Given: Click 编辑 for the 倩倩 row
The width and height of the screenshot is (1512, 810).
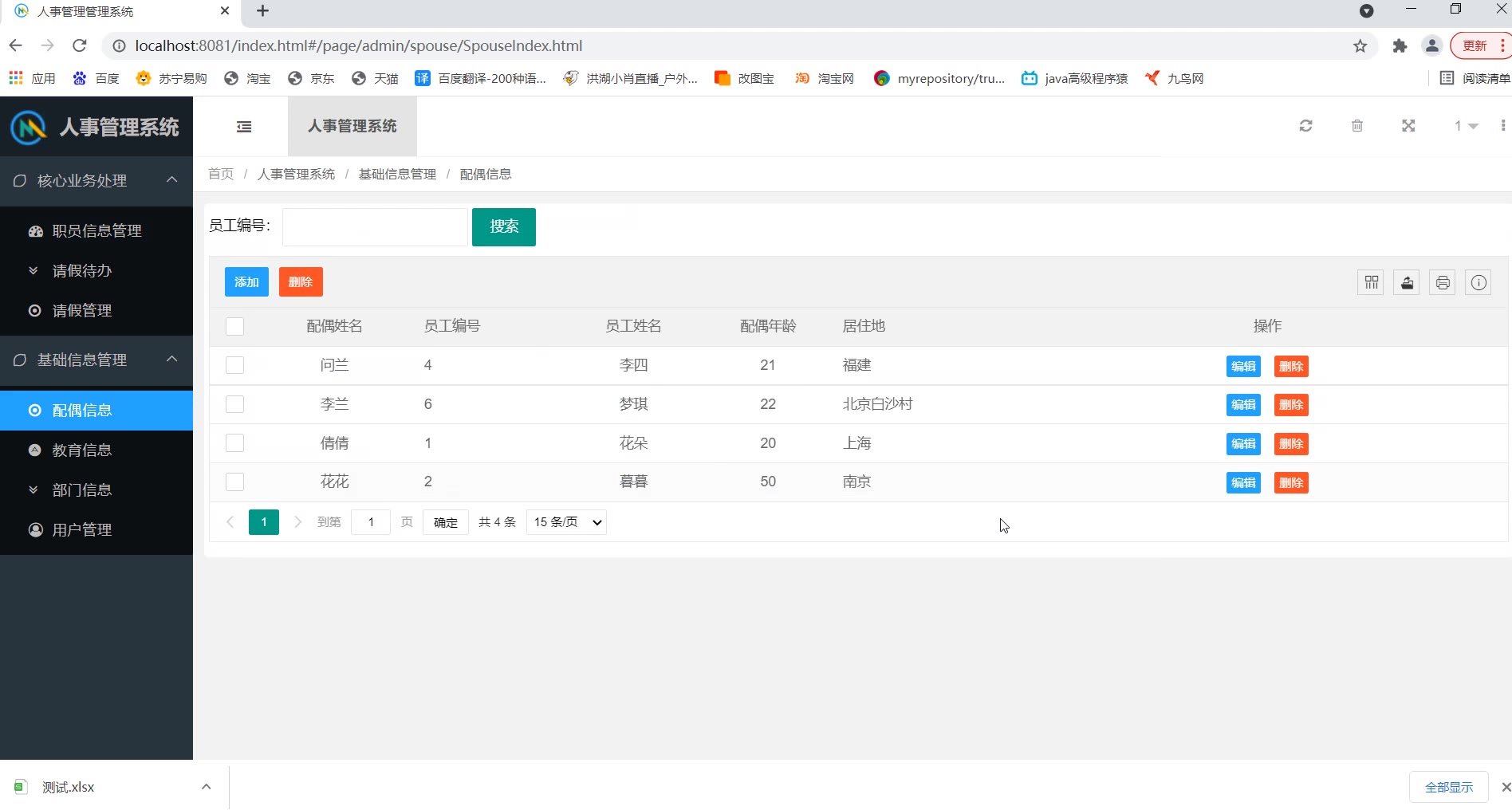Looking at the screenshot, I should tap(1243, 444).
